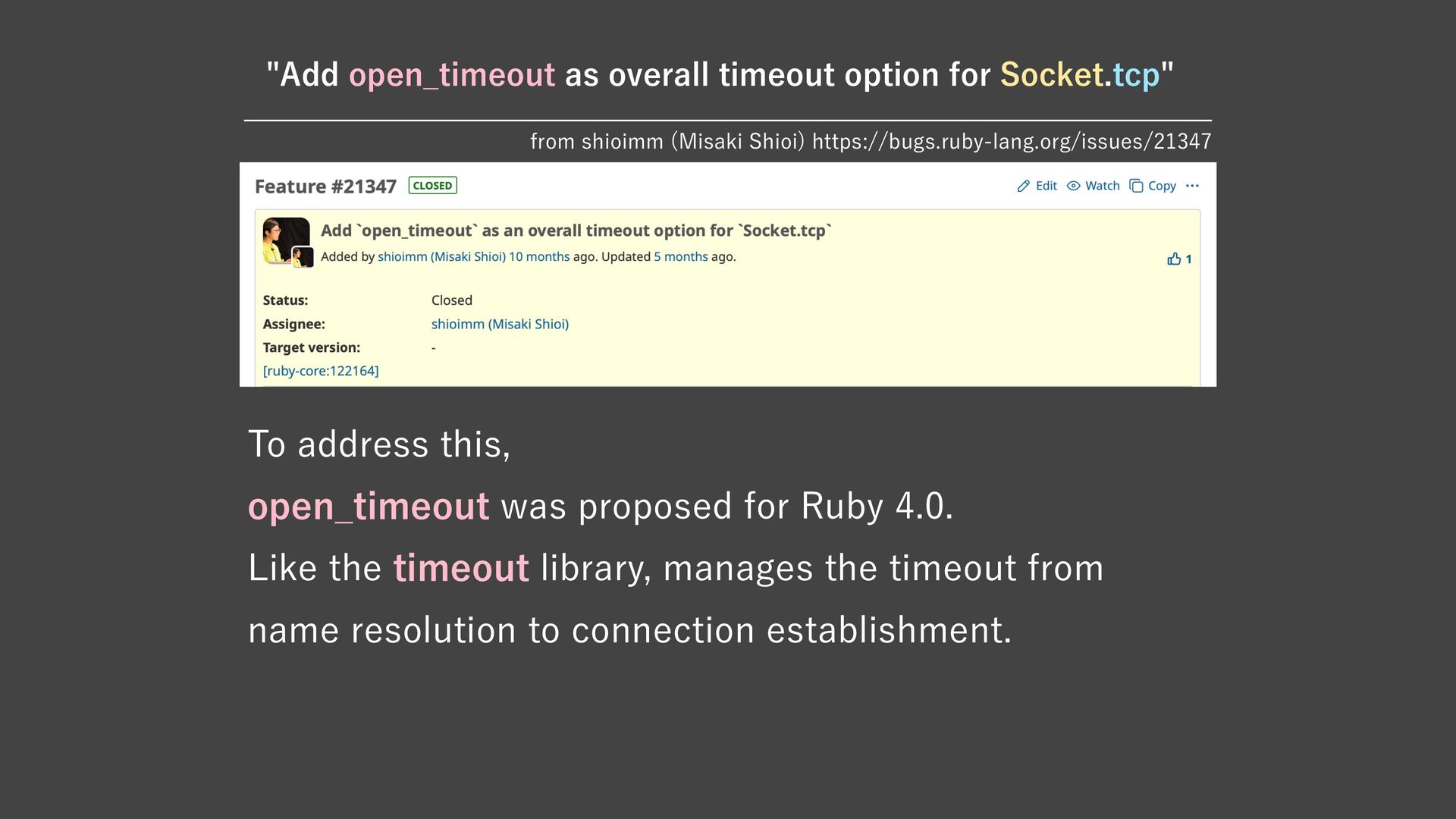This screenshot has height=819, width=1456.
Task: Click the '5 months' updated link
Action: pos(680,257)
